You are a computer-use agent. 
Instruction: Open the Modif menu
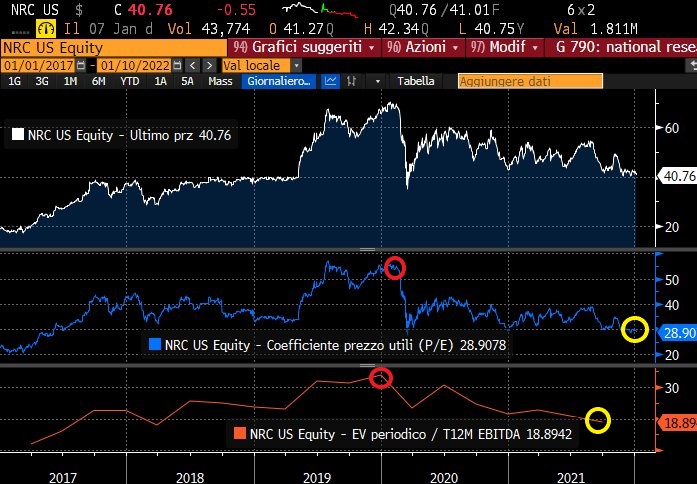pos(504,47)
